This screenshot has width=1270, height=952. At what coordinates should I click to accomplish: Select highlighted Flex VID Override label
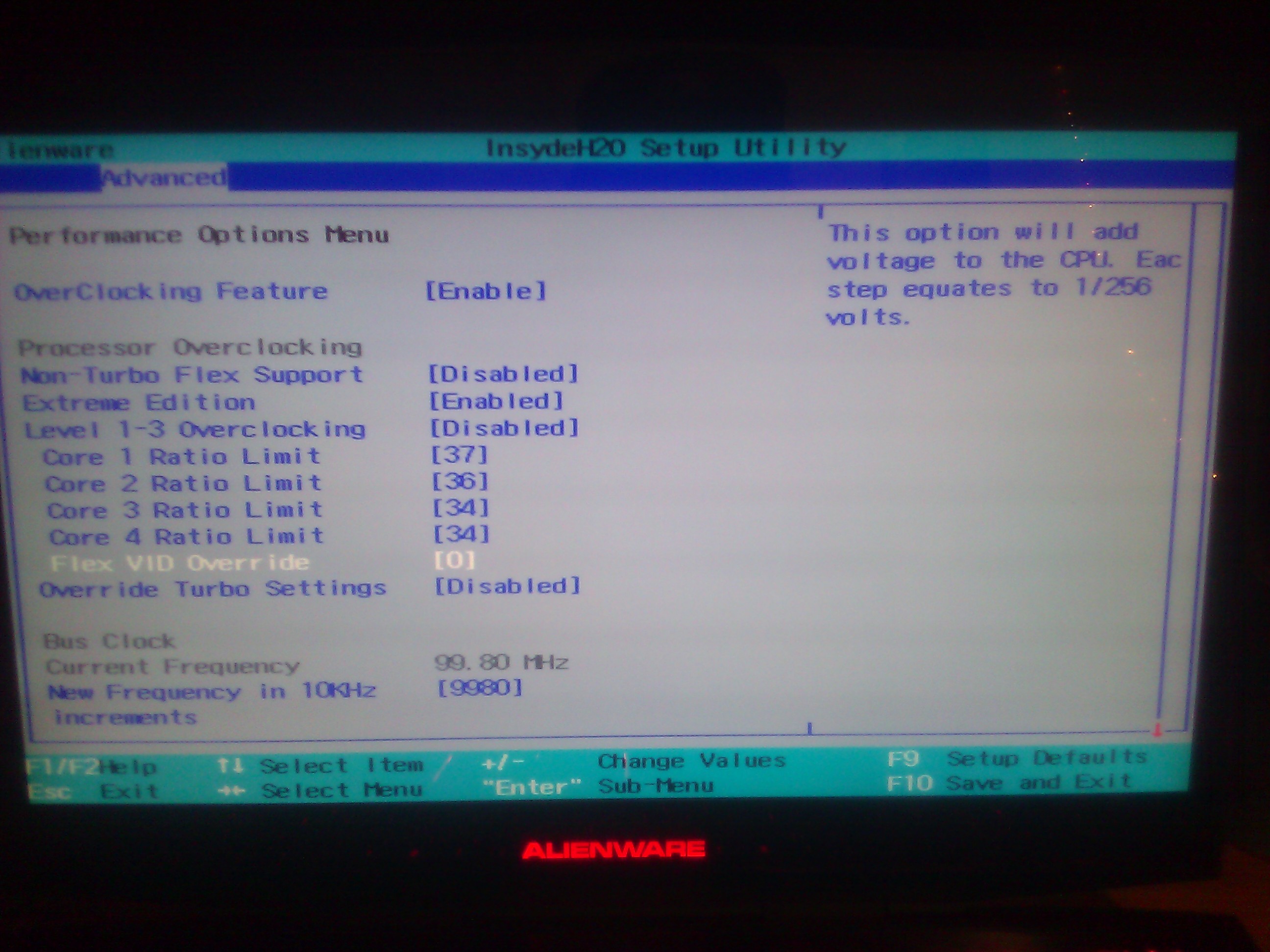coord(180,562)
